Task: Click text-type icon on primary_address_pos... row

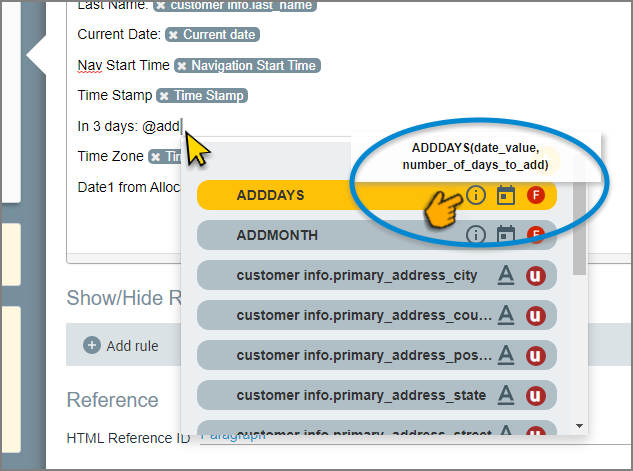Action: (x=506, y=355)
